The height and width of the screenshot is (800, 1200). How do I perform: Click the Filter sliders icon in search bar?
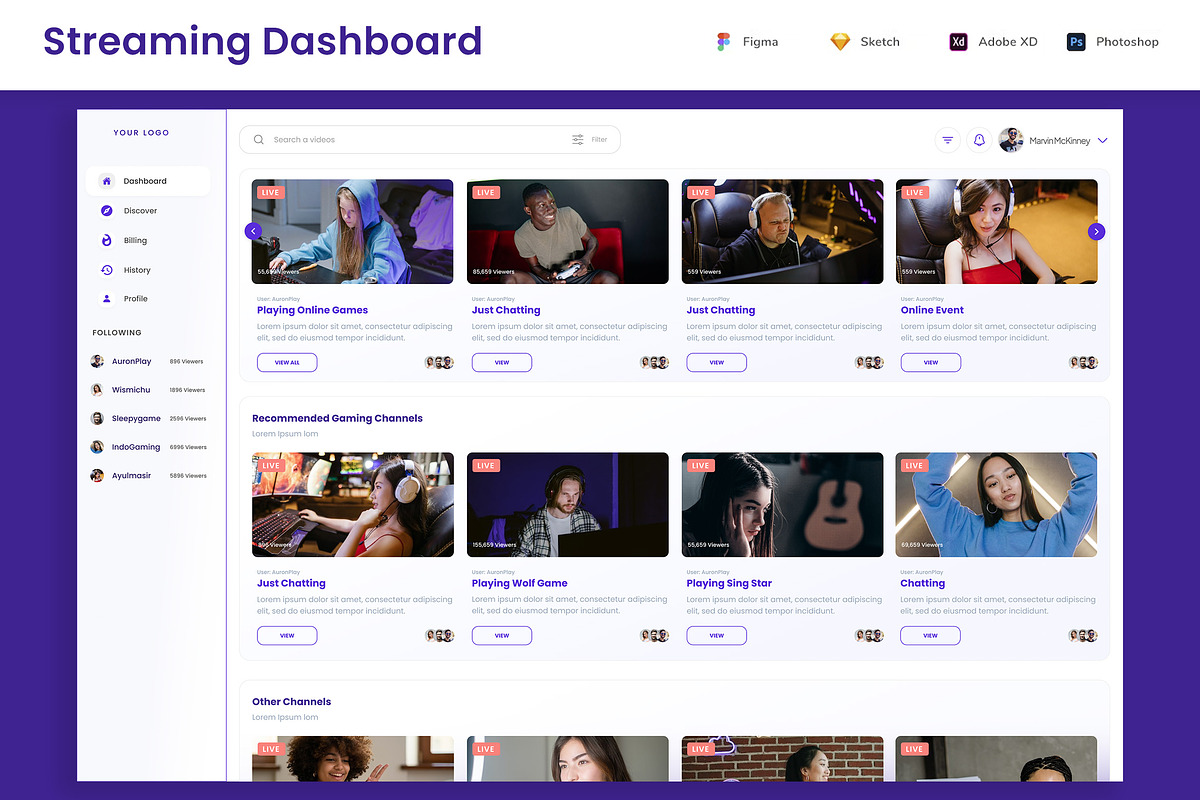click(578, 140)
